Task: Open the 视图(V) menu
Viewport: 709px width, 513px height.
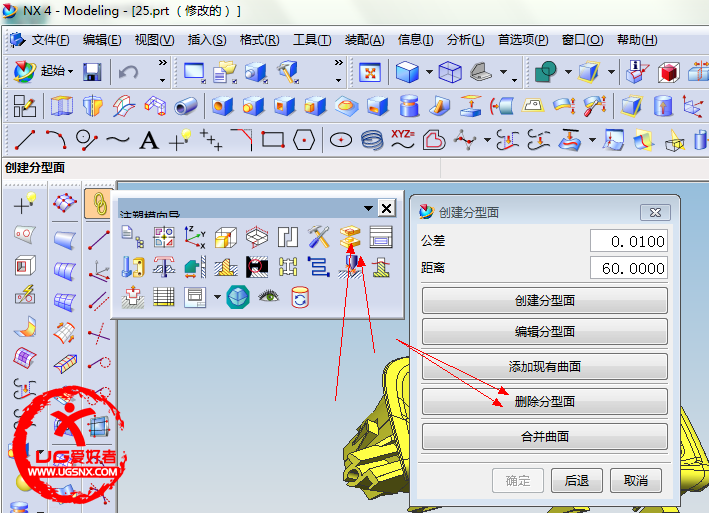Action: (x=154, y=40)
